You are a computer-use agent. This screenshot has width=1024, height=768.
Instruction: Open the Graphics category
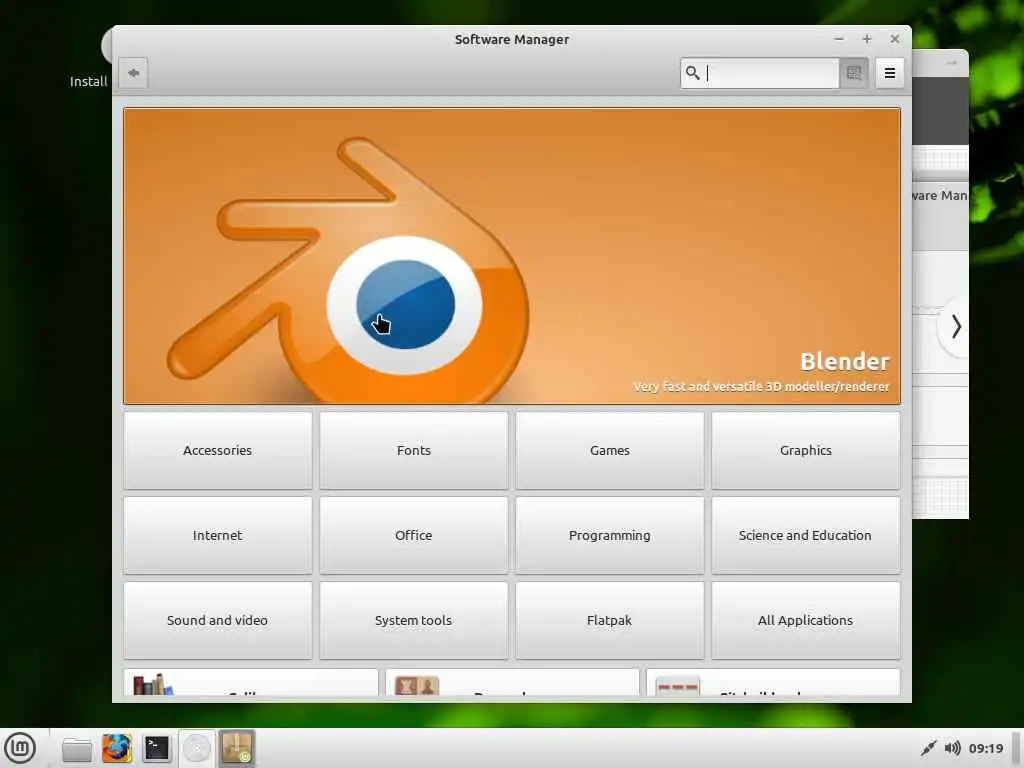(x=805, y=450)
